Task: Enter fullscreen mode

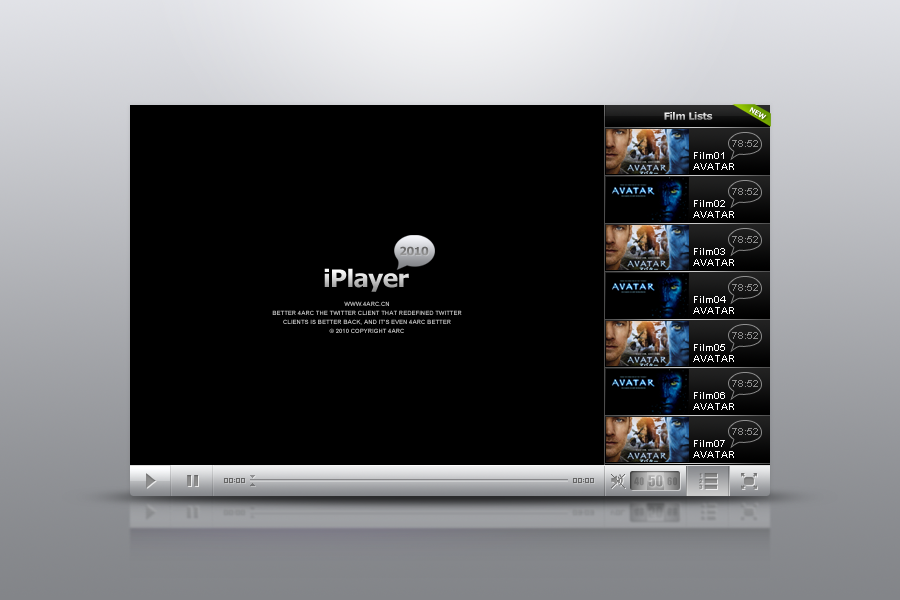Action: coord(749,481)
